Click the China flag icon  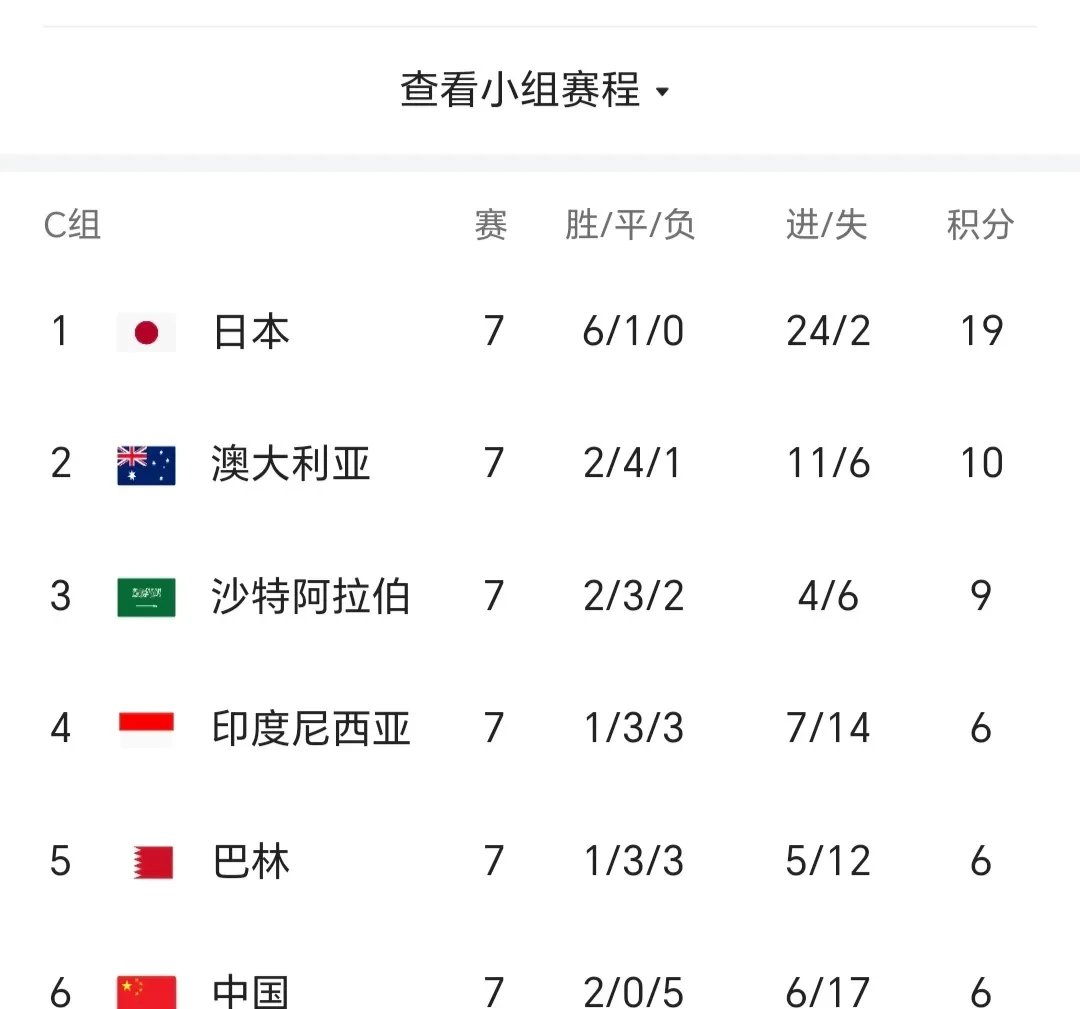[x=146, y=990]
